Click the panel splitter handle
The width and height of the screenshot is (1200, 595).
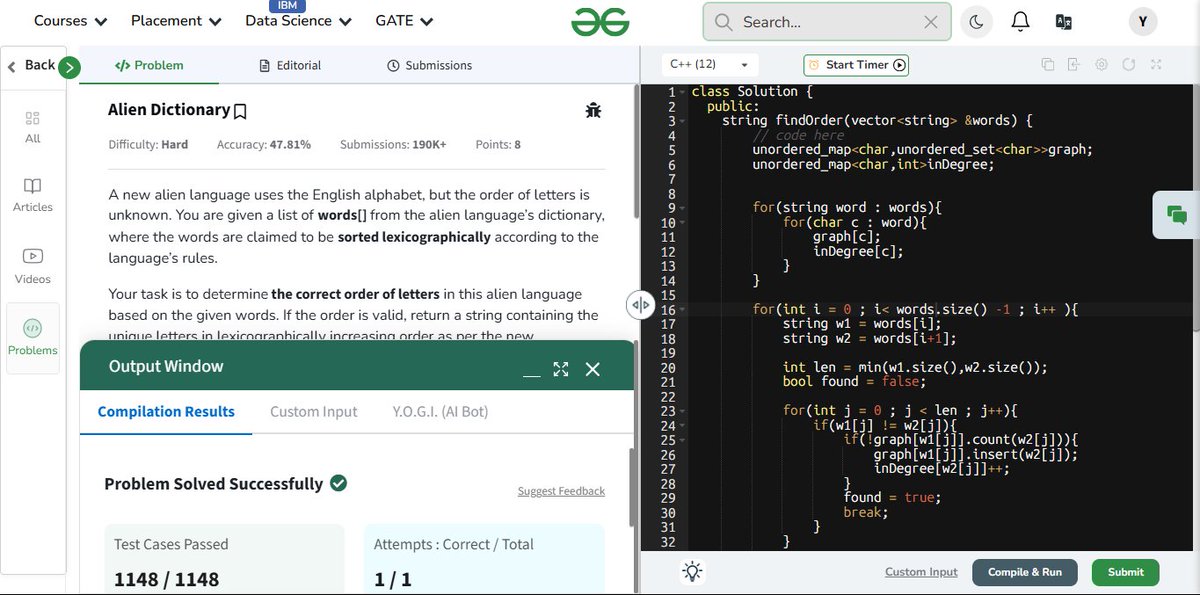point(640,304)
